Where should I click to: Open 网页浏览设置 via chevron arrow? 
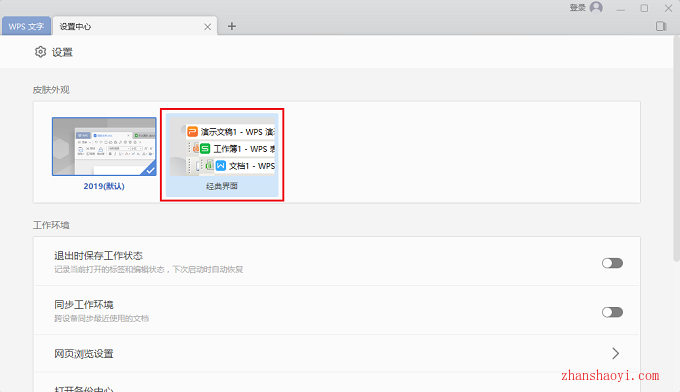click(615, 353)
